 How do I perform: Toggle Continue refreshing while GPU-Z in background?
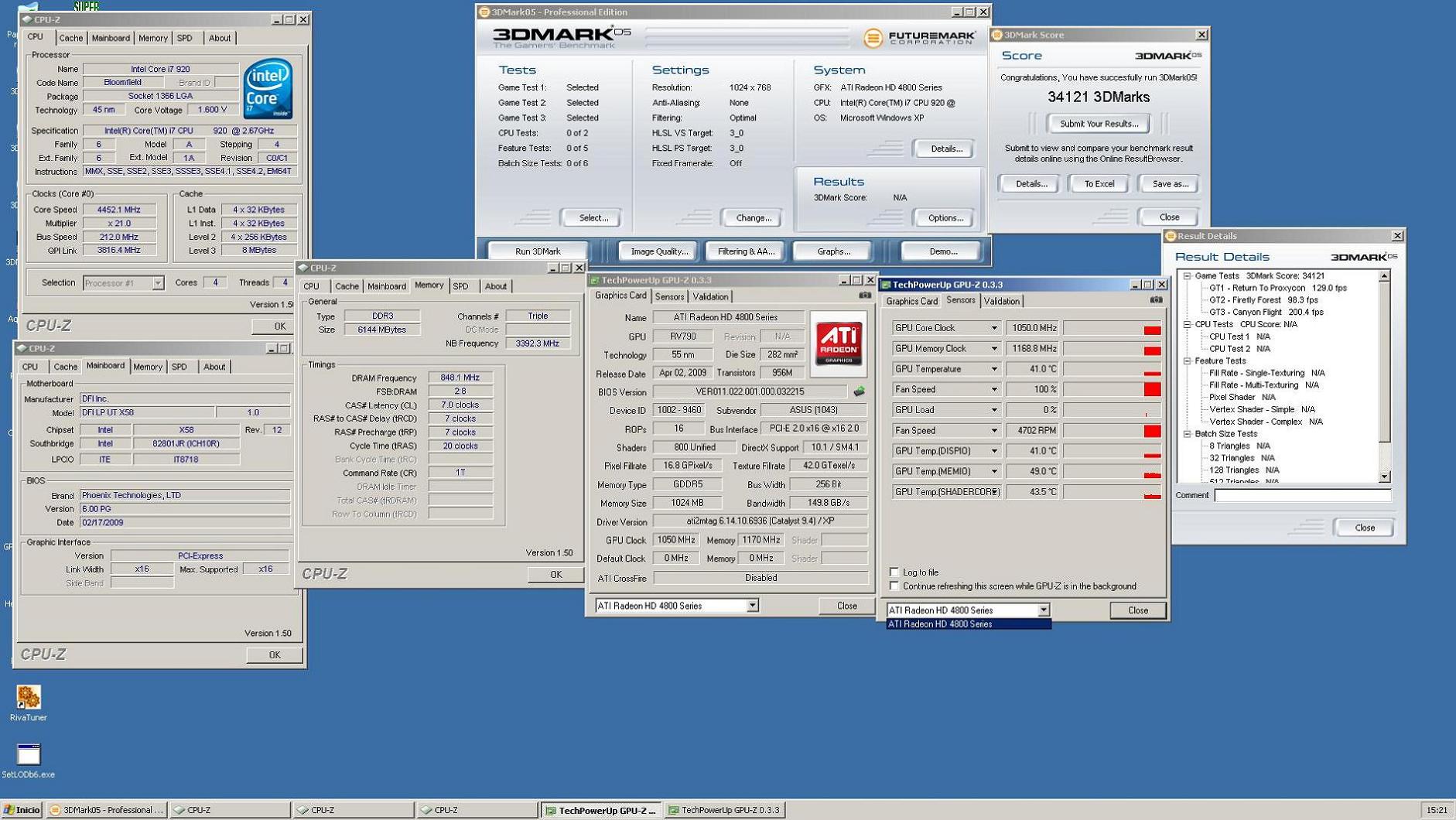coord(894,586)
